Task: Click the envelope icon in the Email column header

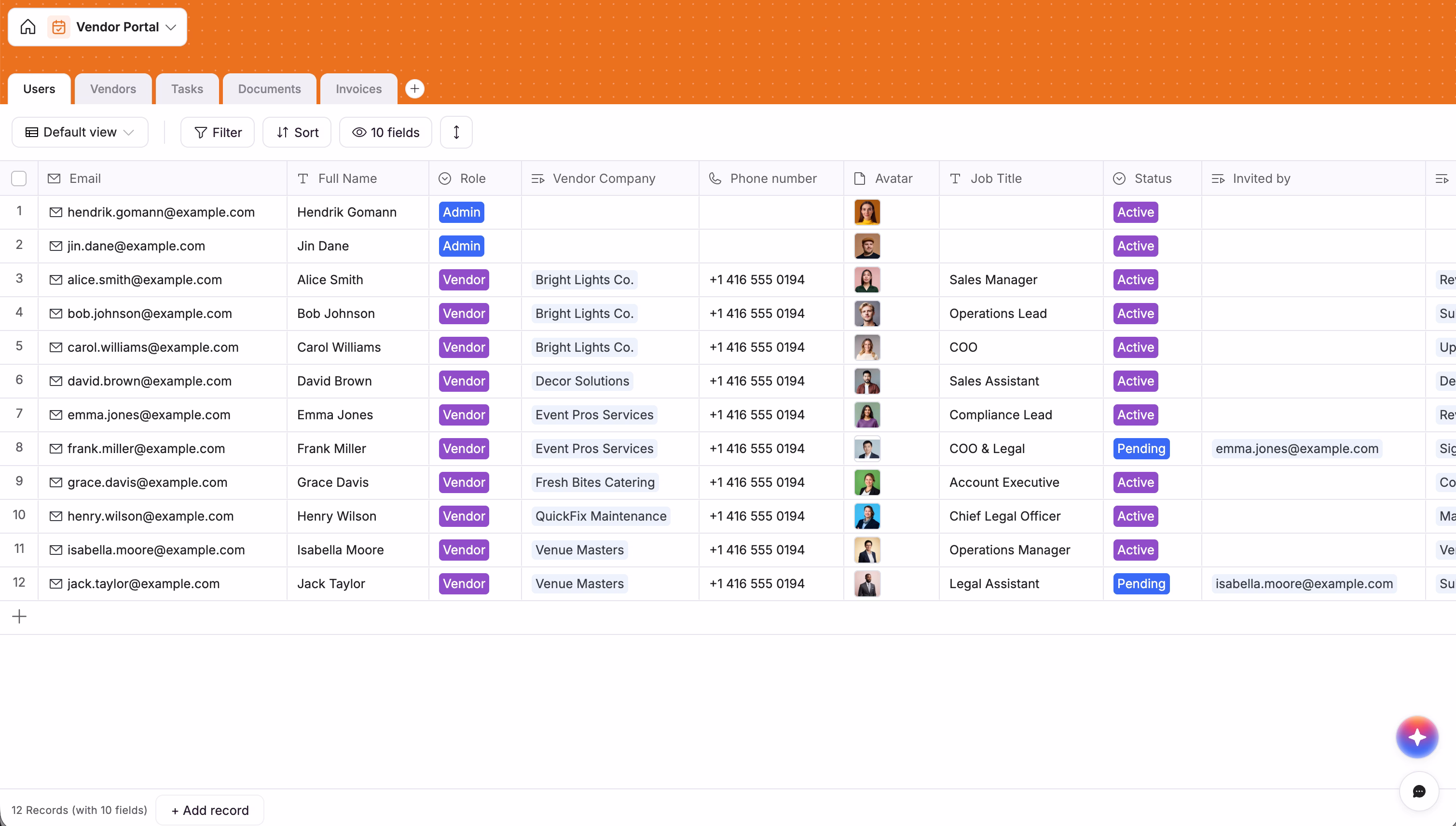Action: coord(55,178)
